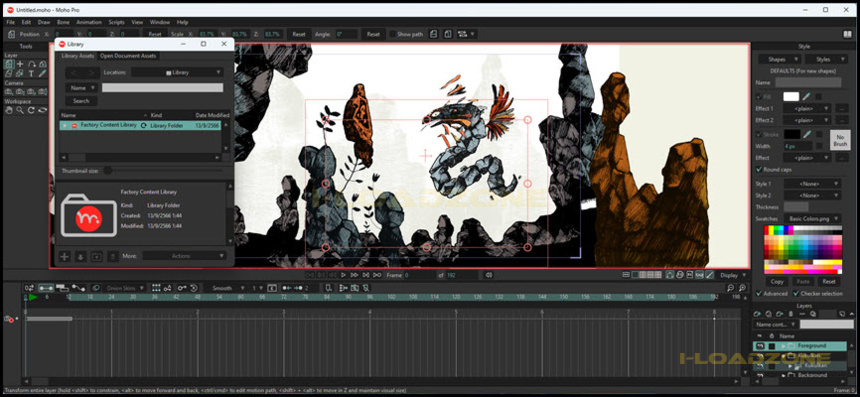Image resolution: width=860 pixels, height=397 pixels.
Task: Click the white Fill color swatch
Action: pos(791,97)
